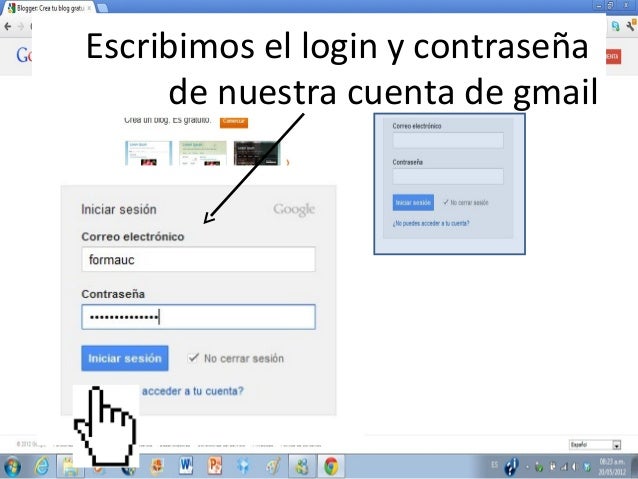Click the blue Iniciar sesión button

[125, 358]
